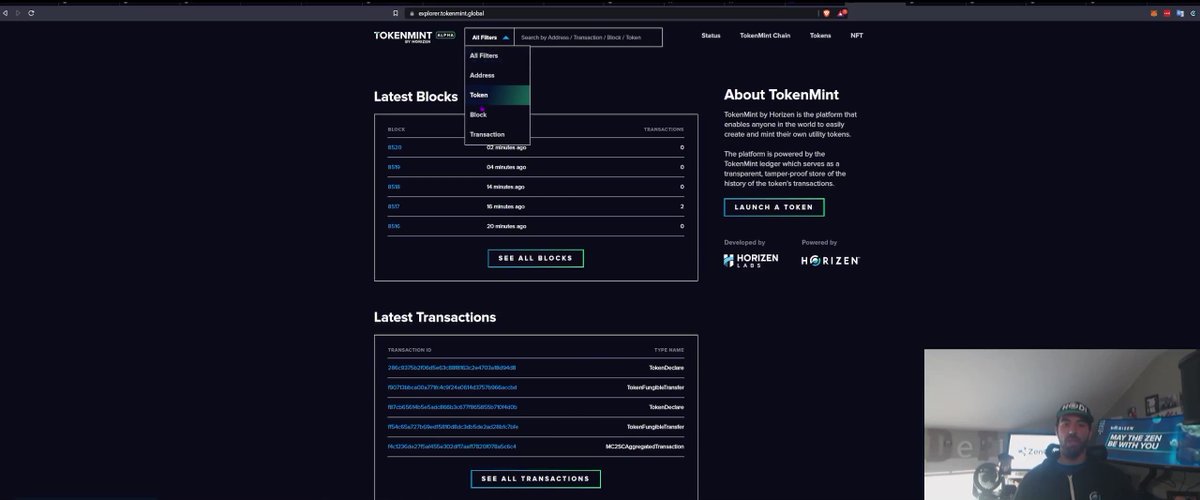The width and height of the screenshot is (1200, 500).
Task: Click the browser forward arrow
Action: coord(18,13)
